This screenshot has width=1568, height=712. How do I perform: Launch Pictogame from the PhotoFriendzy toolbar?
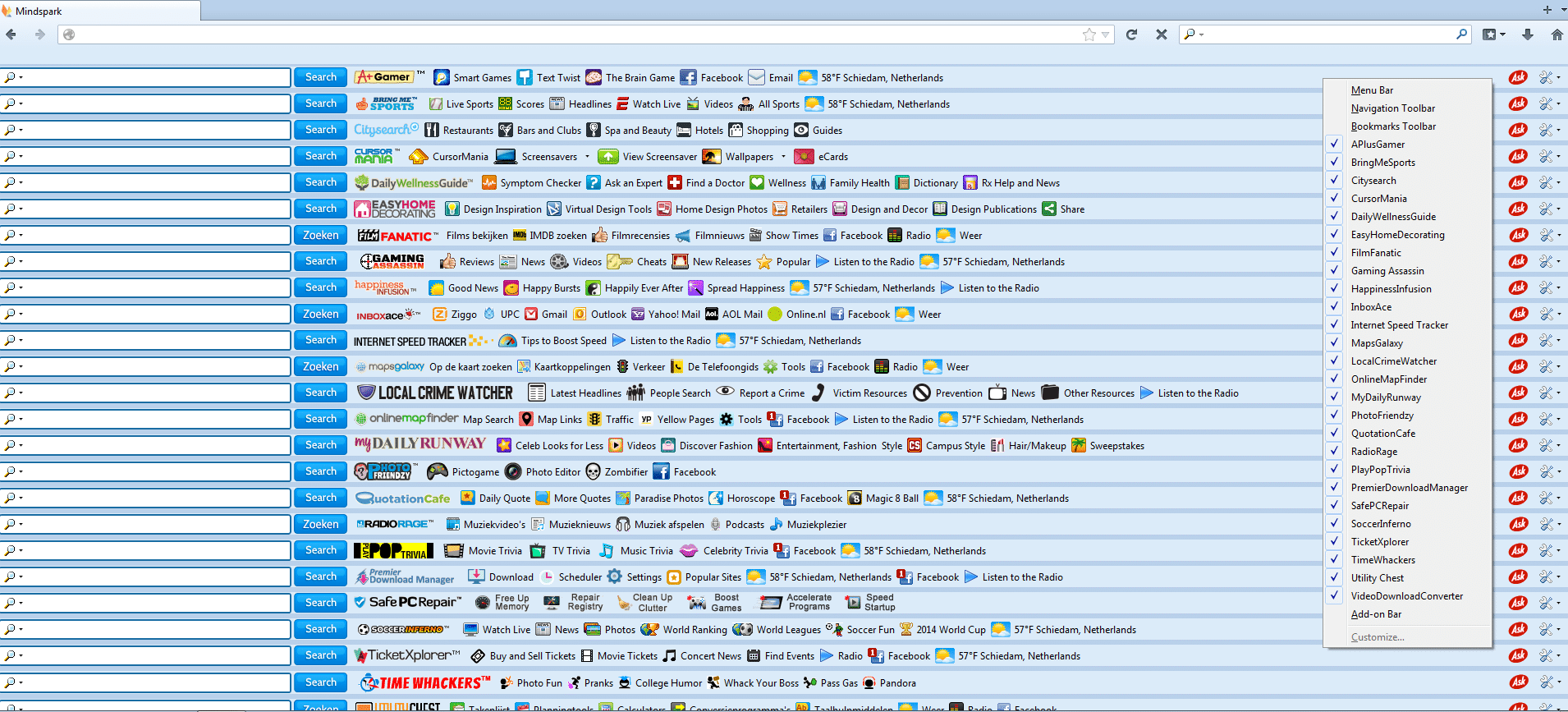point(463,472)
